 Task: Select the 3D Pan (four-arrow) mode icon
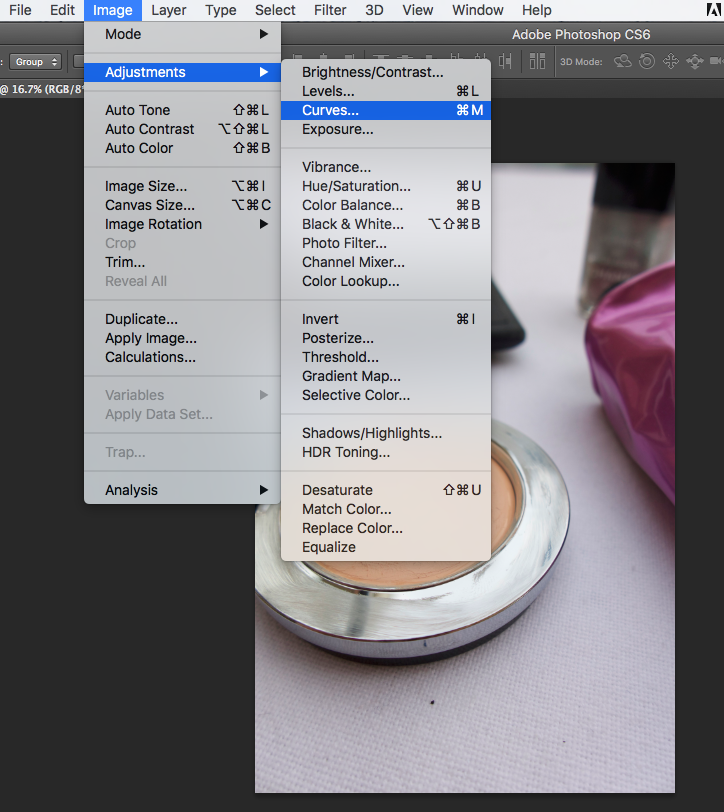[671, 62]
